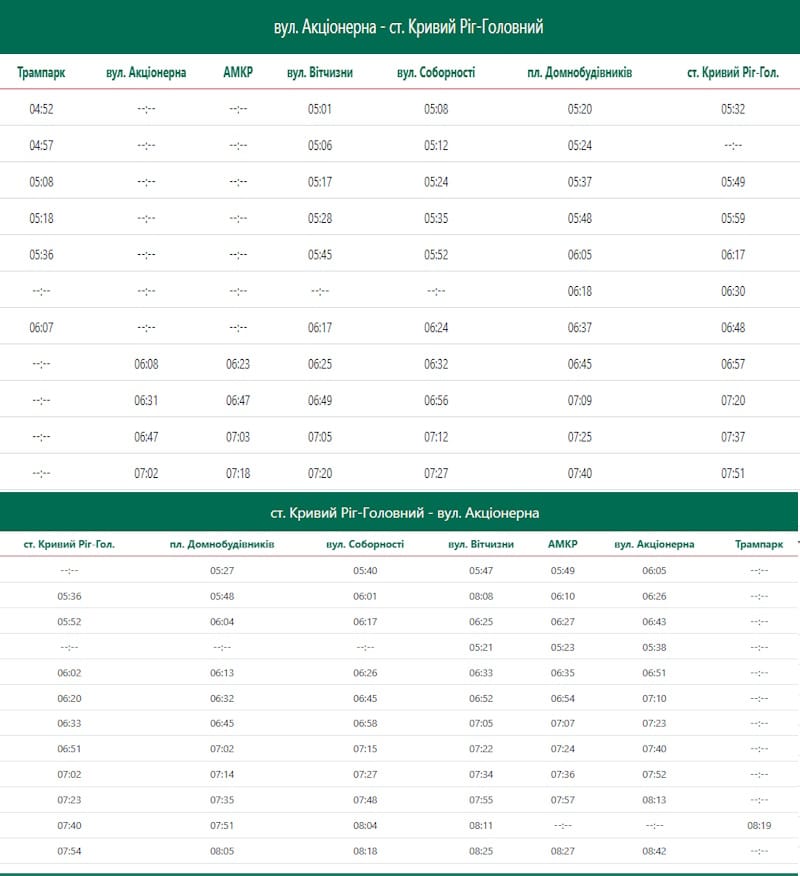Click the АМКР column header in upper table
Viewport: 800px width, 876px height.
click(x=238, y=73)
